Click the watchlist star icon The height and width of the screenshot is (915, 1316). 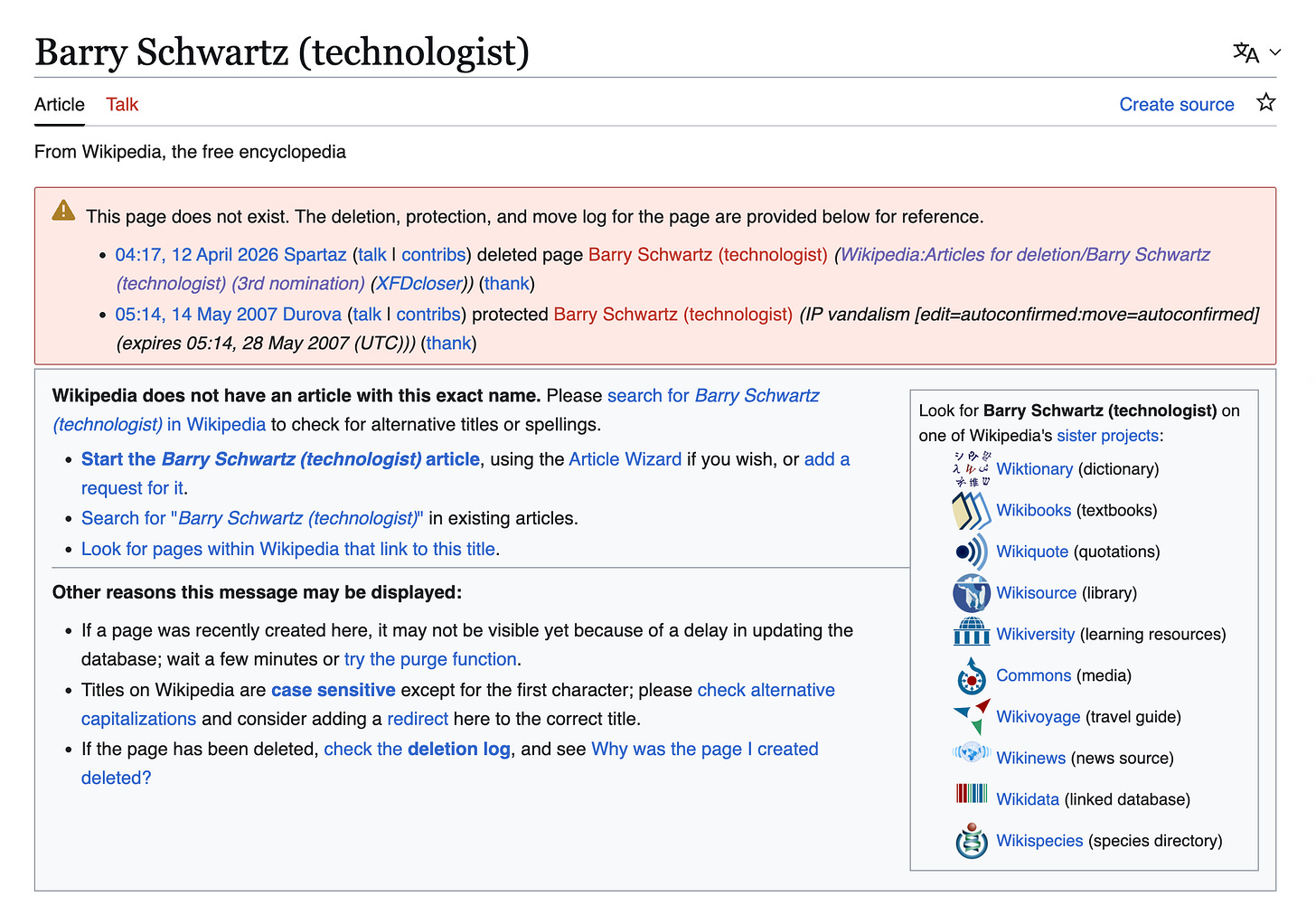tap(1266, 102)
